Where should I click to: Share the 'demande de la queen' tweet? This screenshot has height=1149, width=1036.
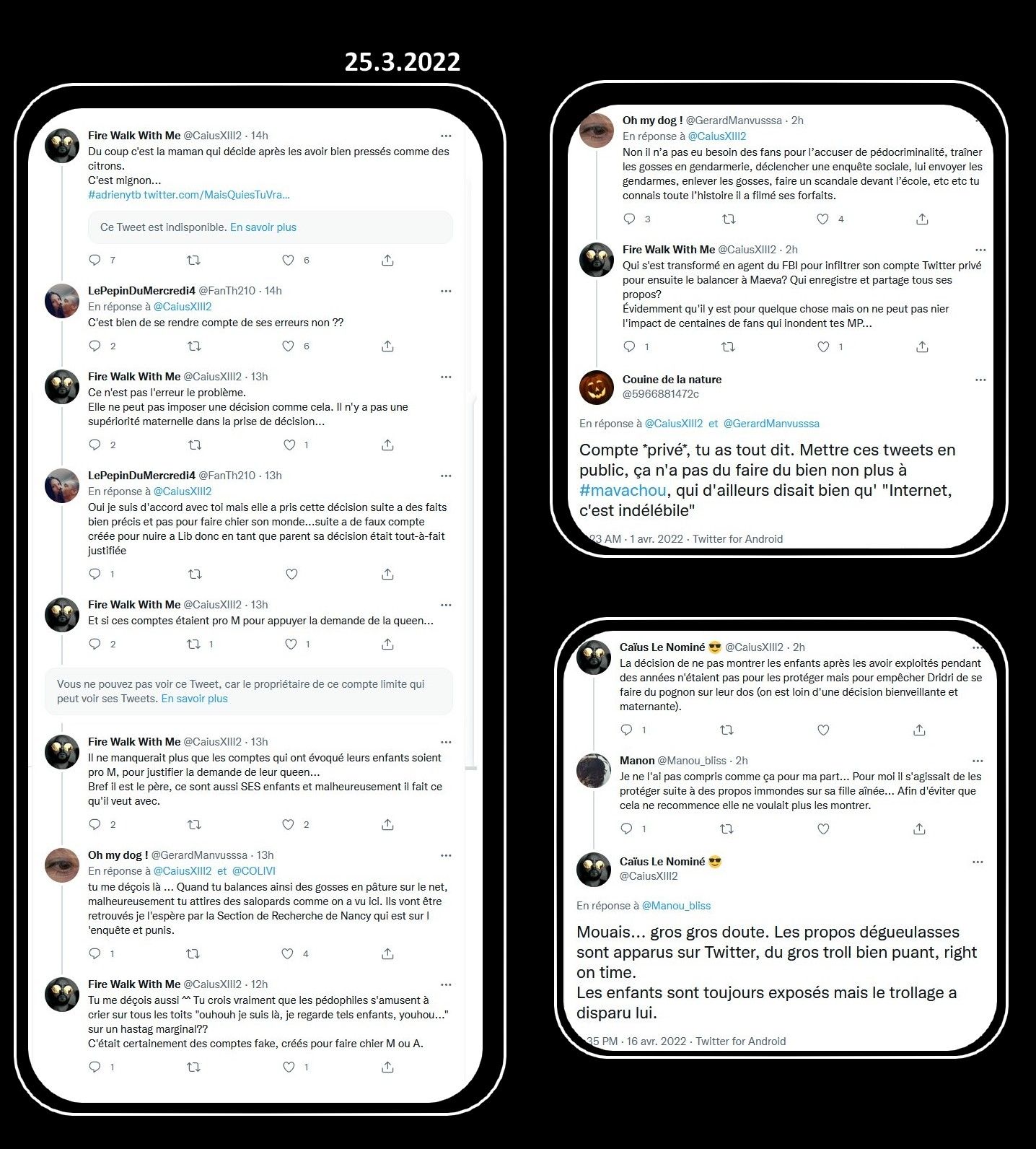(387, 644)
